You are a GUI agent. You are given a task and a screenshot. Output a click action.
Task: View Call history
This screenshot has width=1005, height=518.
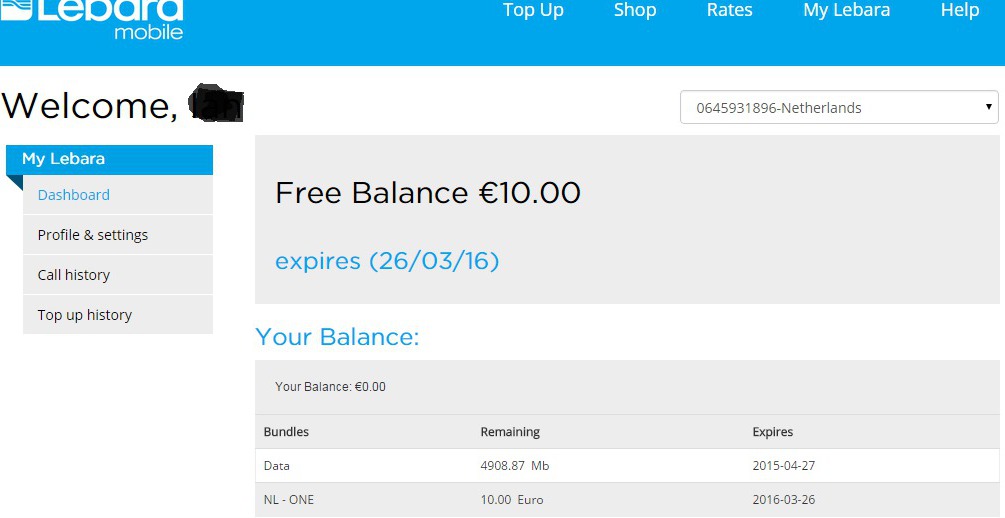click(74, 275)
